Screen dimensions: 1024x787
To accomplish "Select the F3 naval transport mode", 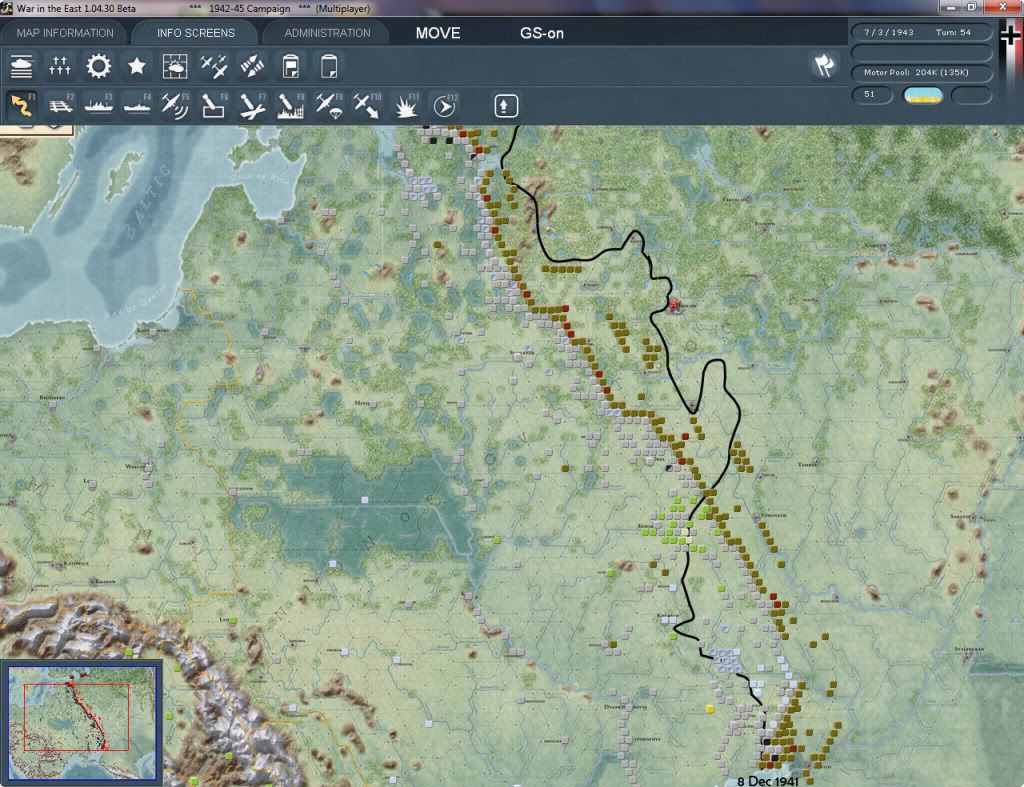I will pyautogui.click(x=99, y=105).
